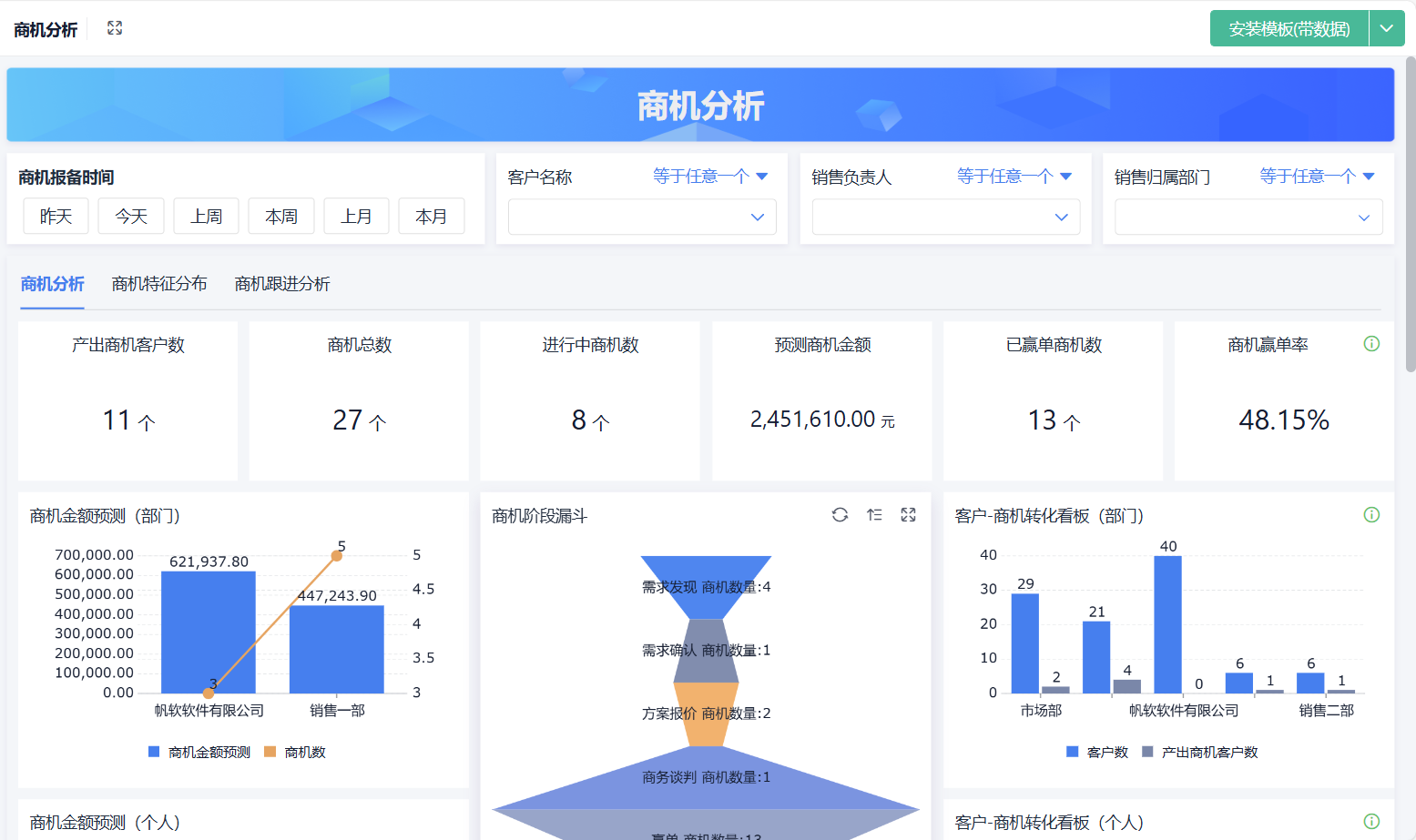Click the 市场部 bar labeled 29
The width and height of the screenshot is (1416, 840).
click(1025, 643)
